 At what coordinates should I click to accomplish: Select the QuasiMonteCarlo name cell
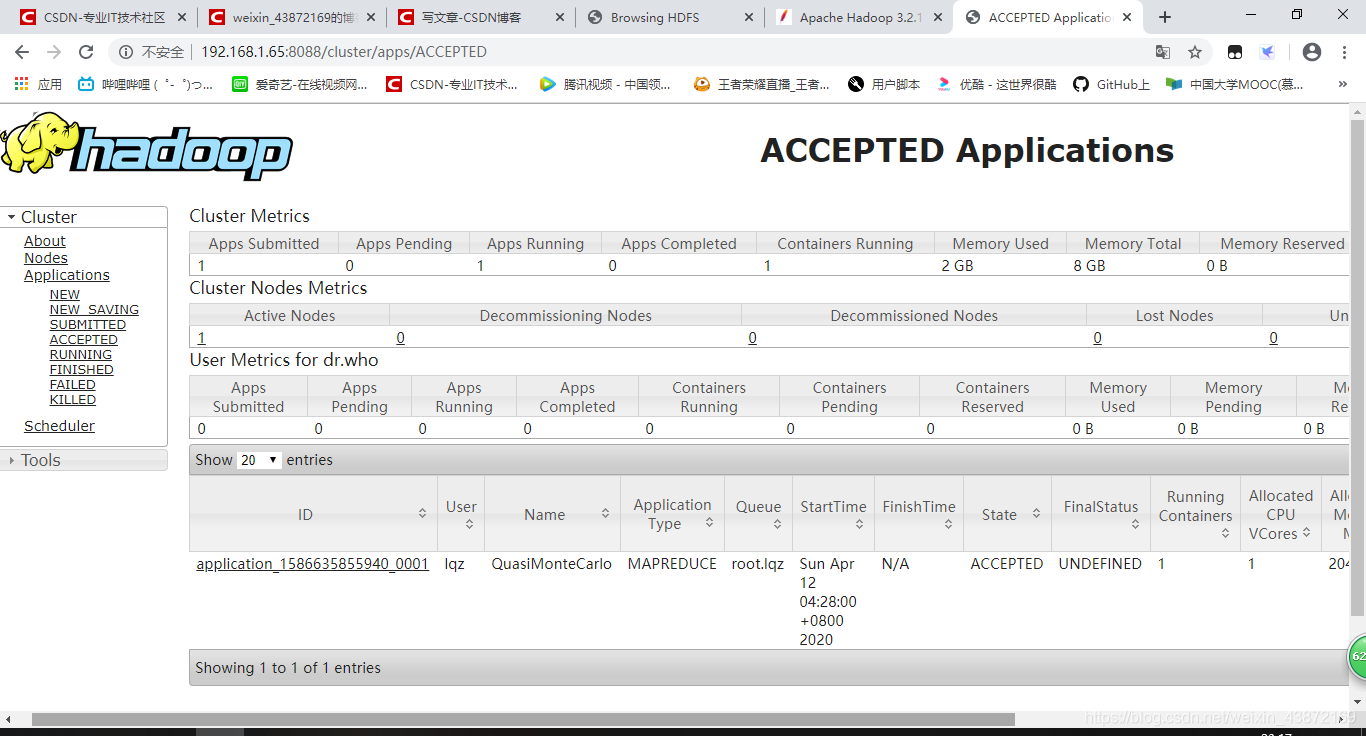pos(552,564)
